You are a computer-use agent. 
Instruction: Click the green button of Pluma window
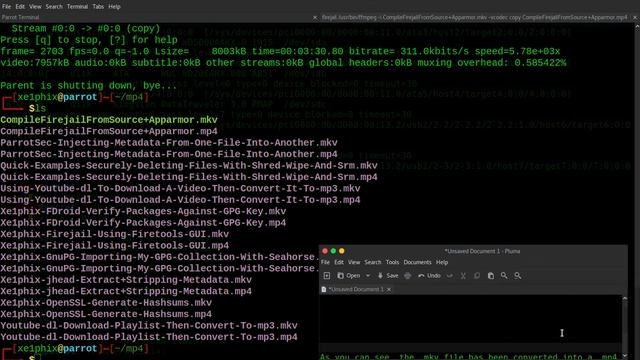[x=333, y=251]
